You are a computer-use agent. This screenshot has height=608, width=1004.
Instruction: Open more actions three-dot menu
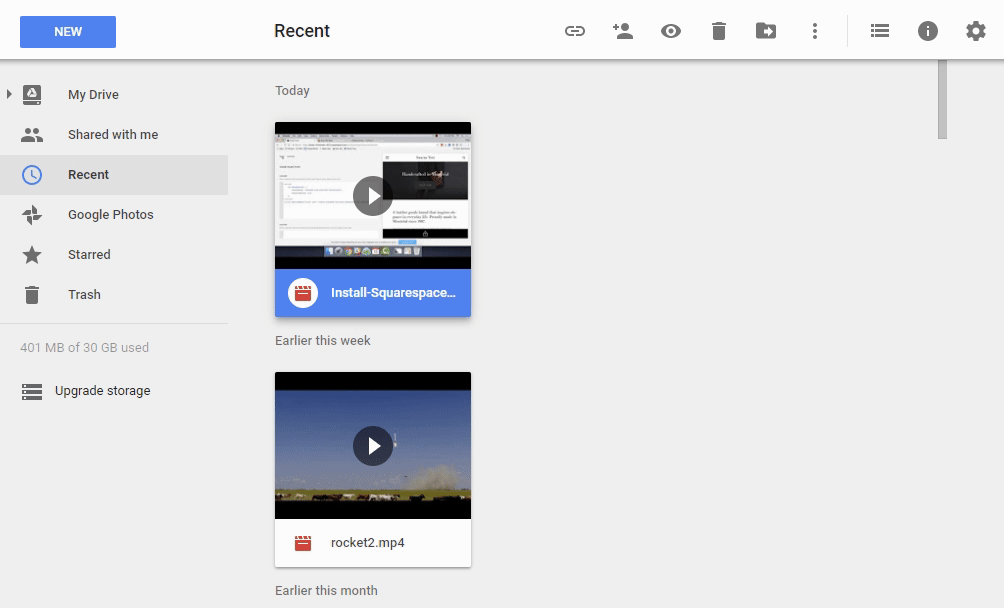[814, 31]
